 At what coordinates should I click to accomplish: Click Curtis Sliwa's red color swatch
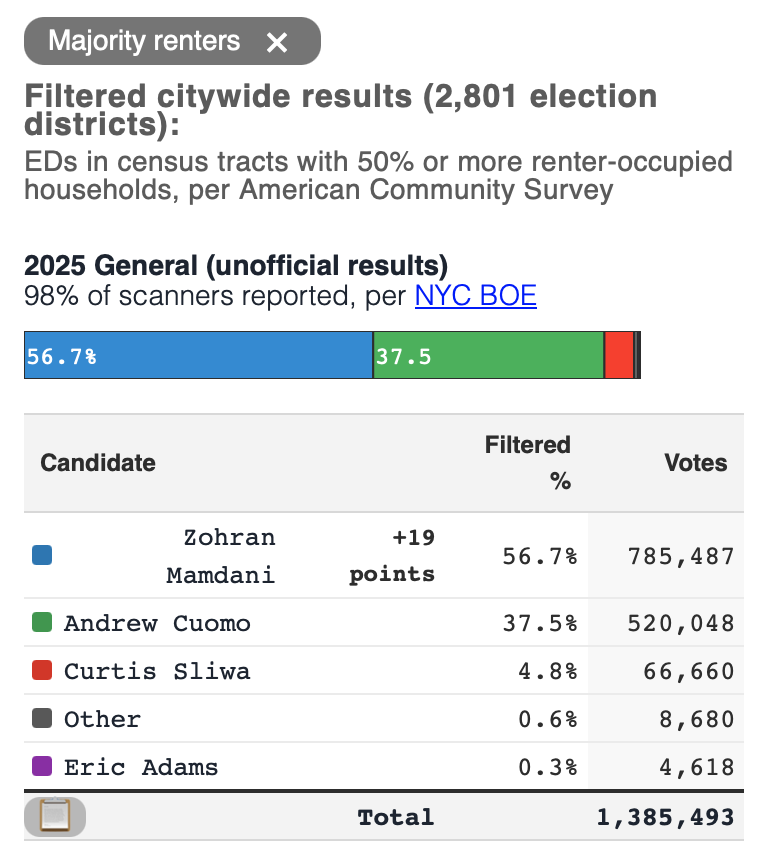point(42,671)
